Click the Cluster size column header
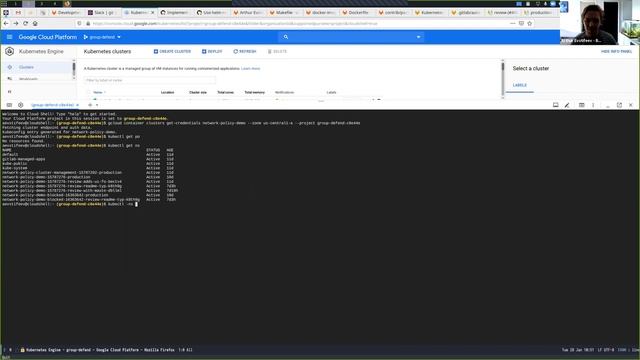Image resolution: width=640 pixels, height=360 pixels. pos(198,93)
